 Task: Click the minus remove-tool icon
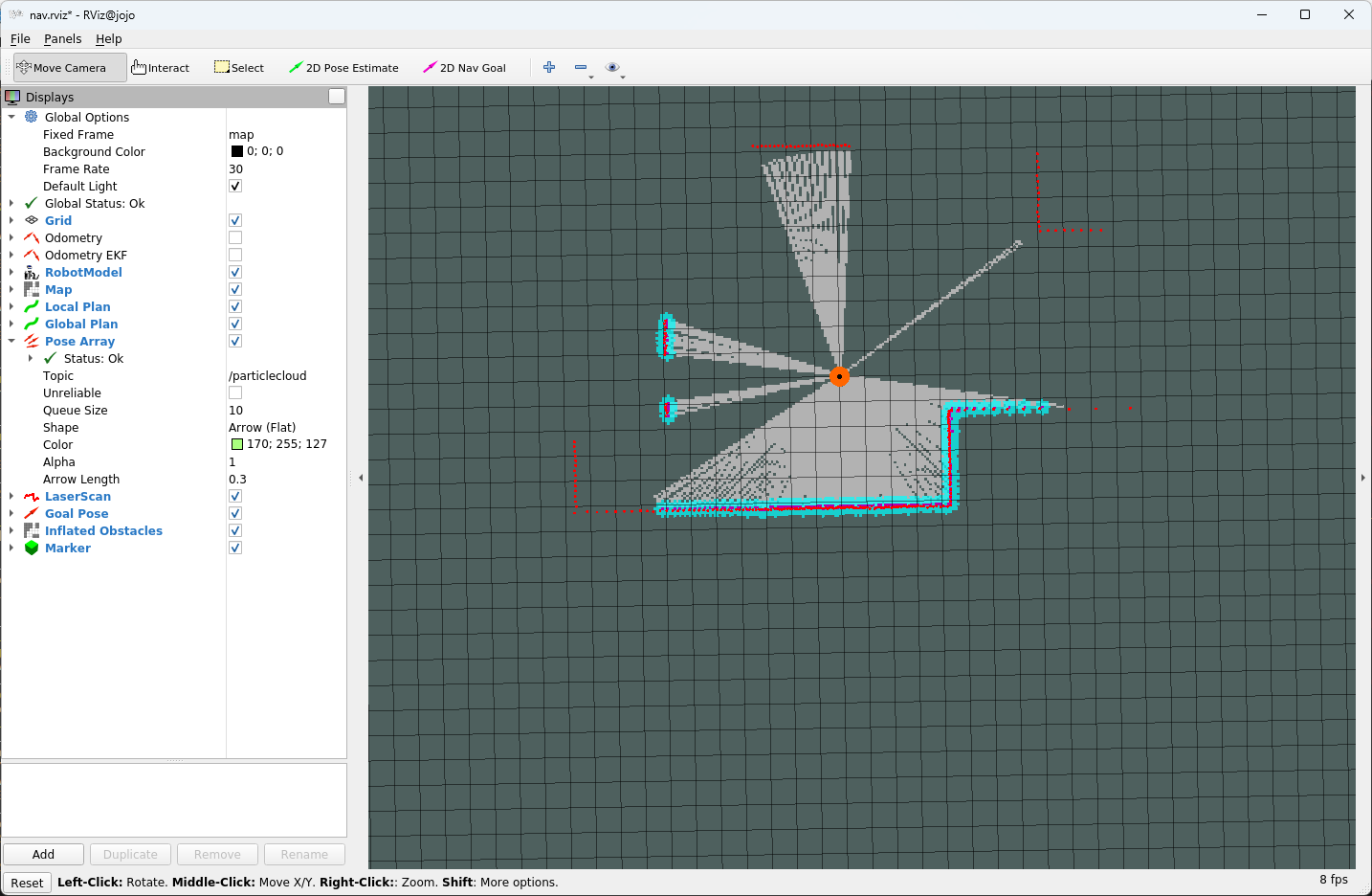point(581,67)
